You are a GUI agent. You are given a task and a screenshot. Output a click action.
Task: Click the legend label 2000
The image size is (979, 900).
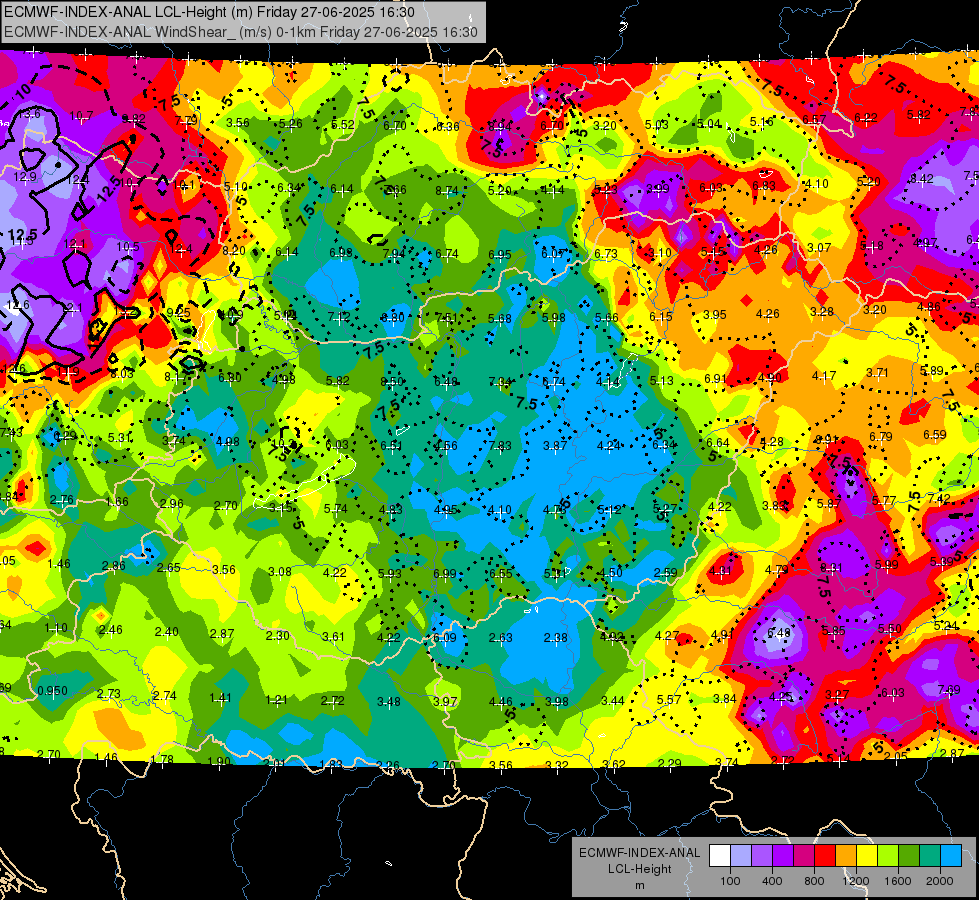[x=940, y=881]
